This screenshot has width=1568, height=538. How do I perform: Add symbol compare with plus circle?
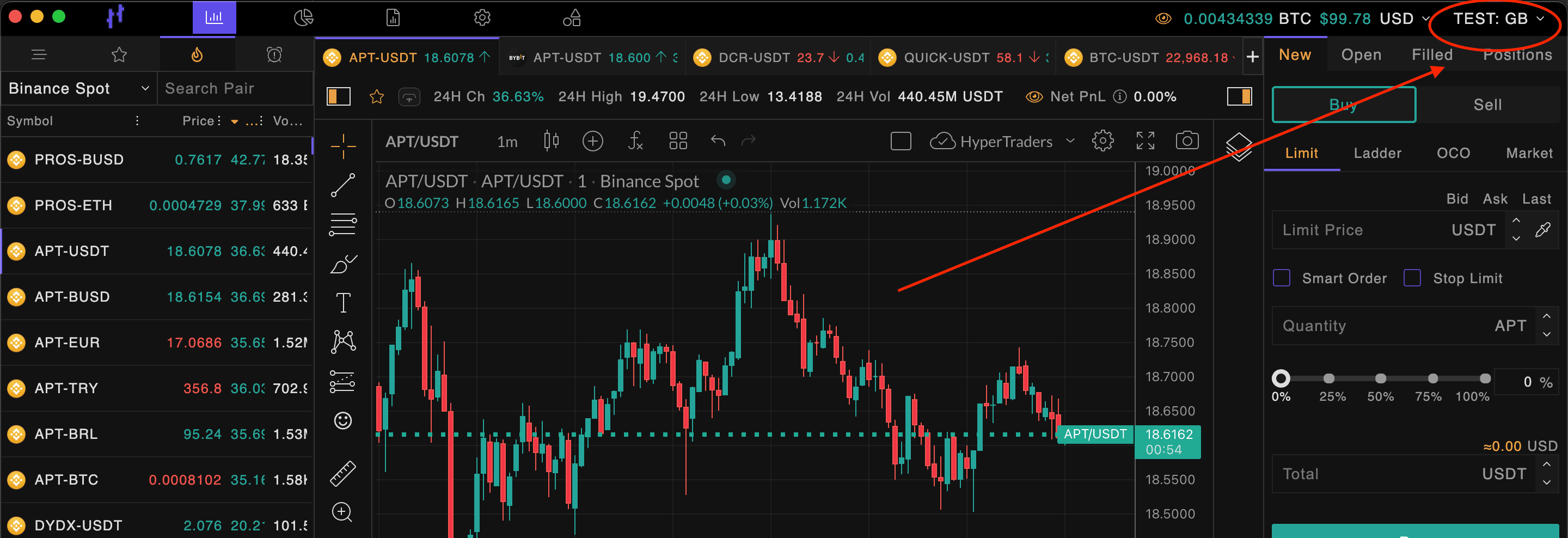[x=593, y=141]
